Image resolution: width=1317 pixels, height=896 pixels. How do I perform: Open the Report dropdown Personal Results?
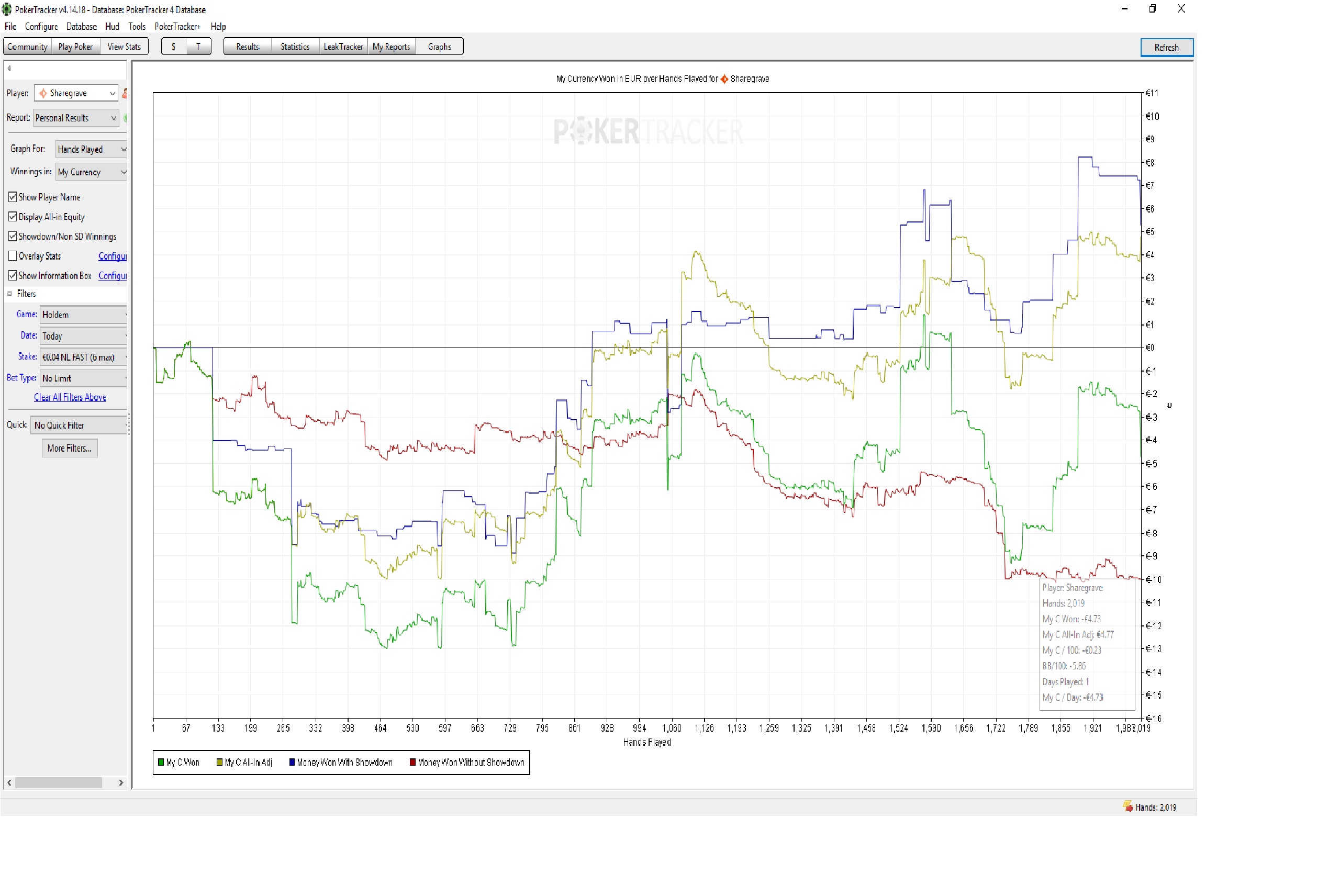[76, 118]
